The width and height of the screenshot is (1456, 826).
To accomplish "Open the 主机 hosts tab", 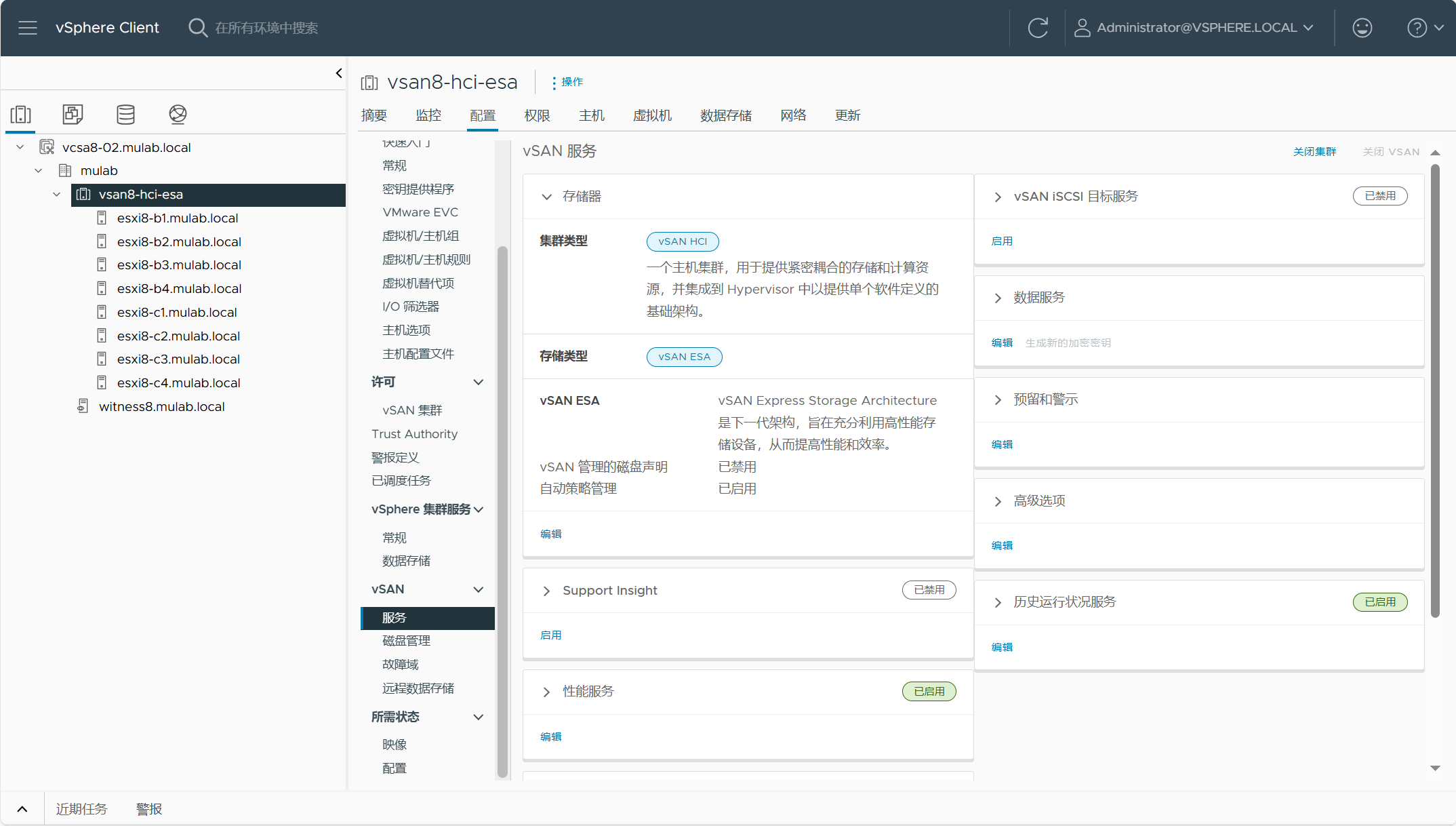I will click(x=592, y=115).
